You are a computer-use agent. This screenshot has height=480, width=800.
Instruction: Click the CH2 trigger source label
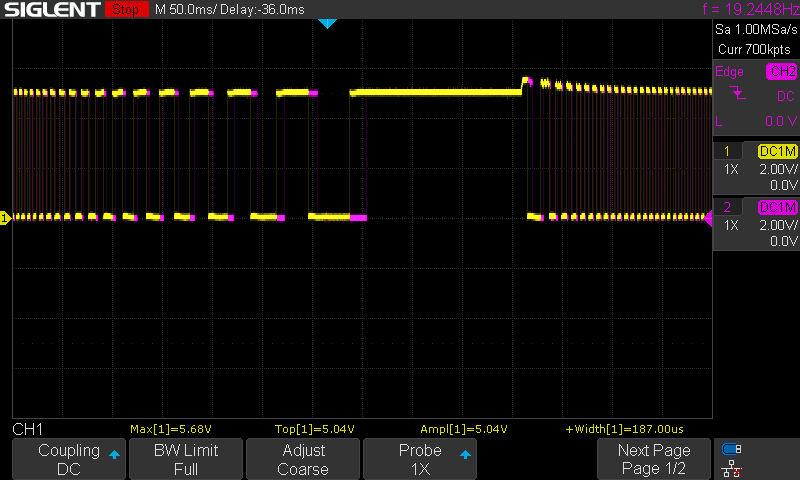coord(781,71)
